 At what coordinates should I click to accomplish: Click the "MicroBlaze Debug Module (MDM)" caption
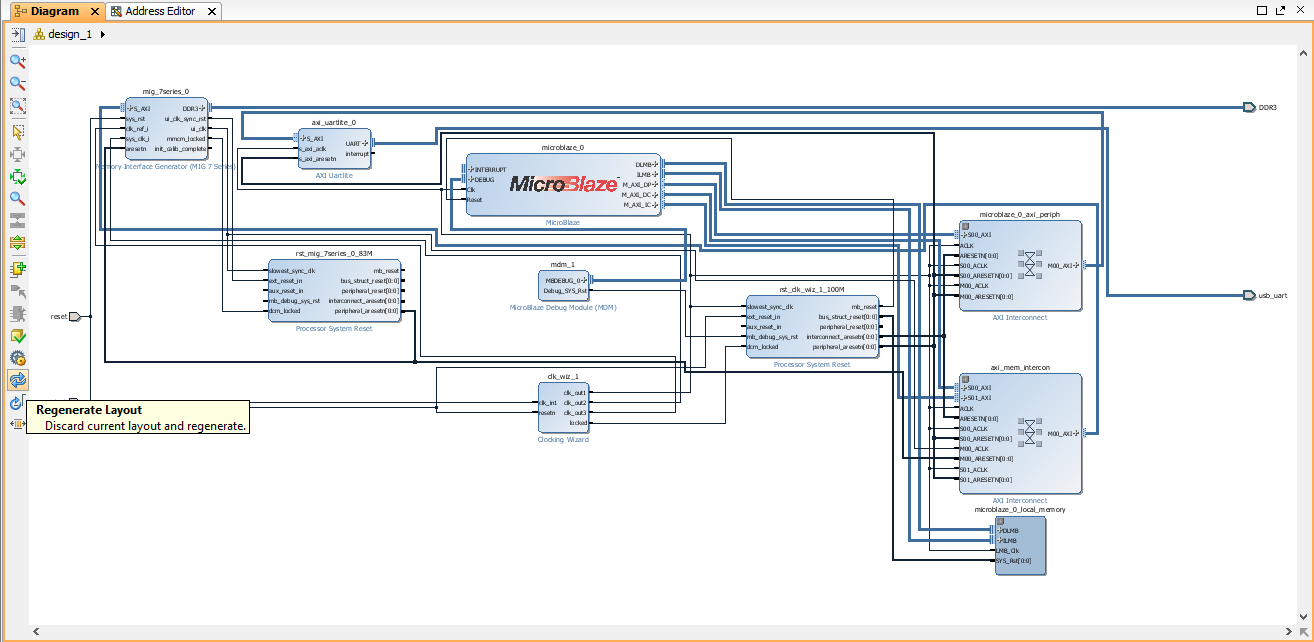(564, 308)
